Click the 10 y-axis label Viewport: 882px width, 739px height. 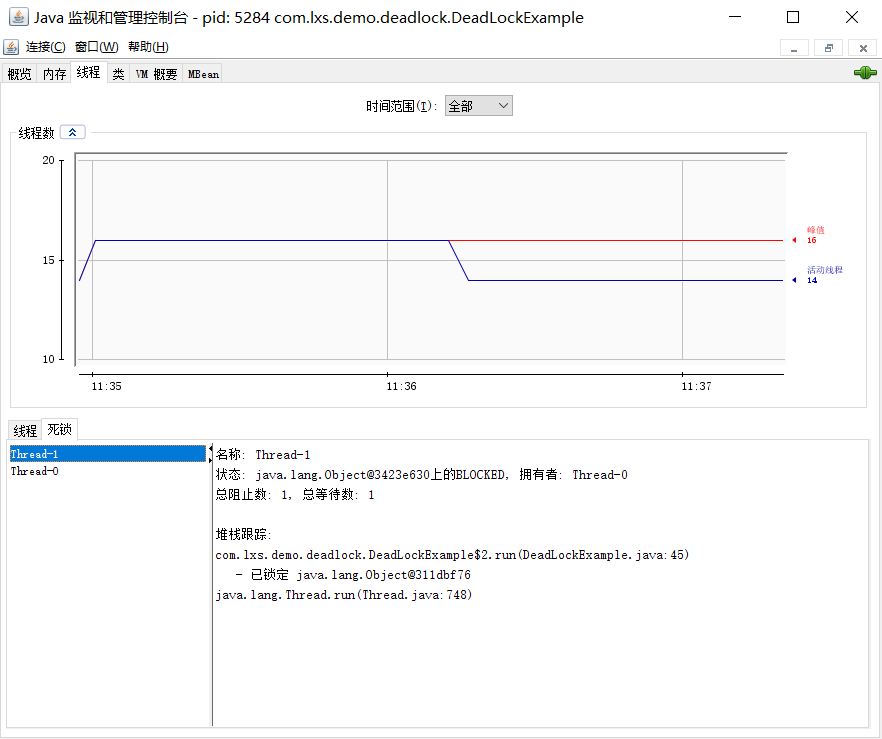49,359
